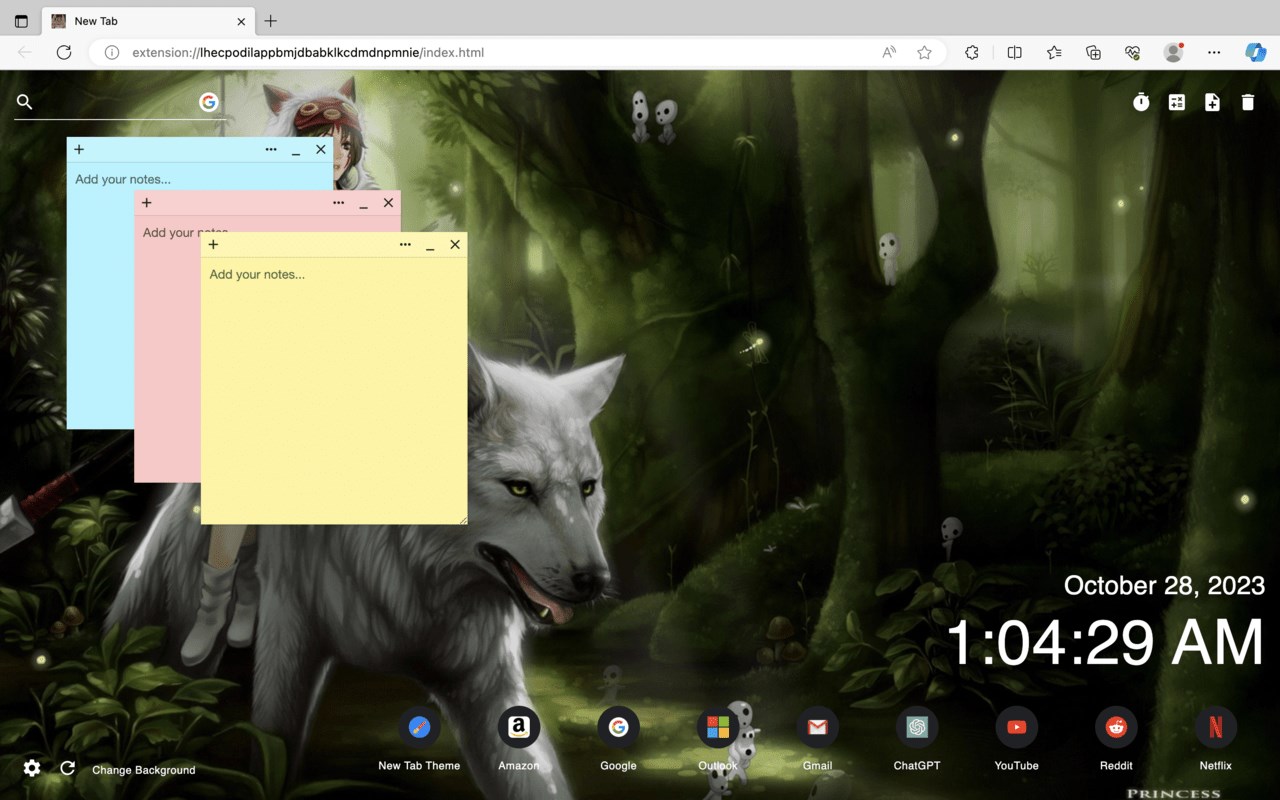Close the yellow sticky note
The height and width of the screenshot is (800, 1280).
[x=455, y=245]
